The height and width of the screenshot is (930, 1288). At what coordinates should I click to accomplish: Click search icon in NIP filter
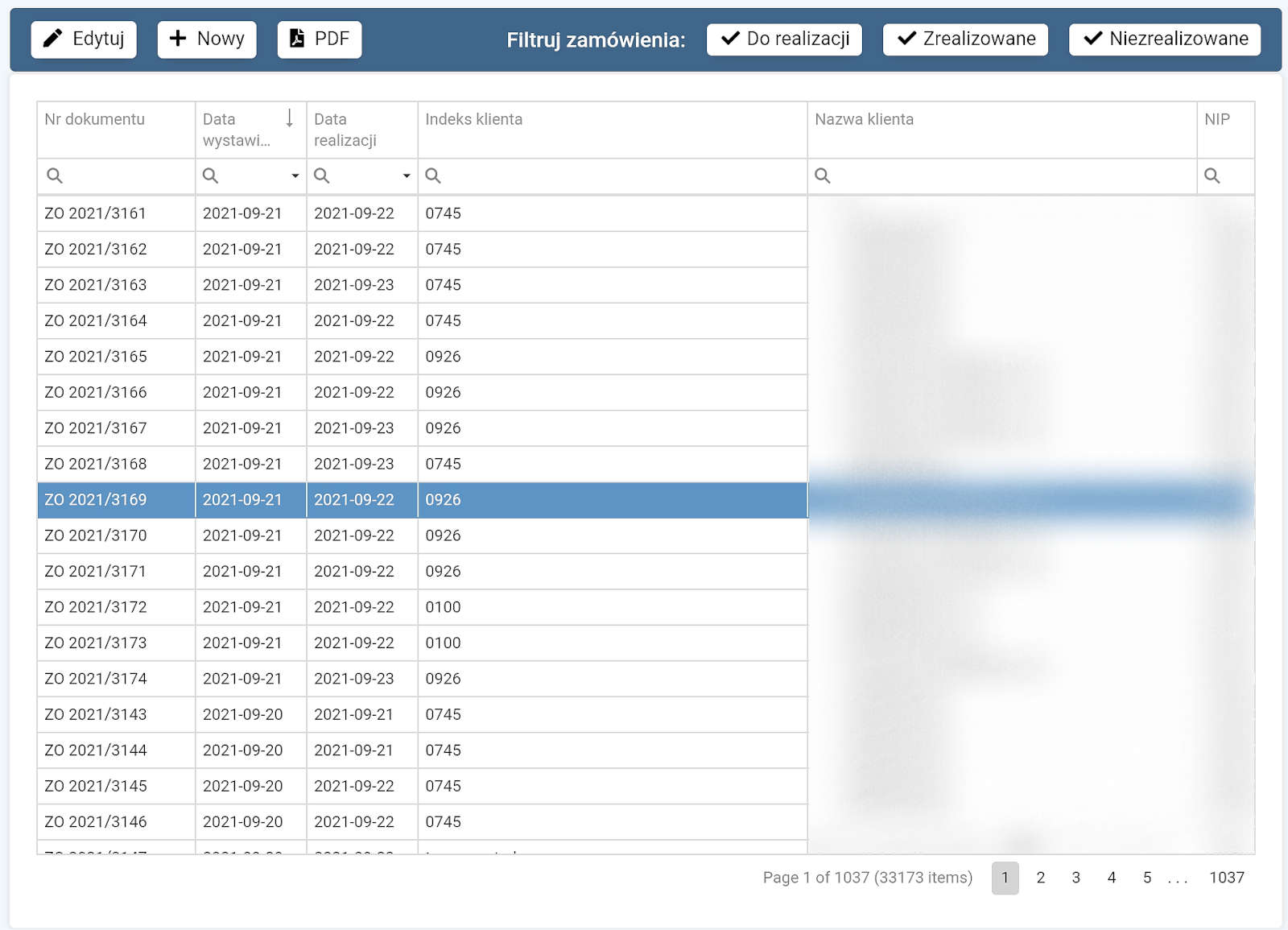click(1212, 176)
